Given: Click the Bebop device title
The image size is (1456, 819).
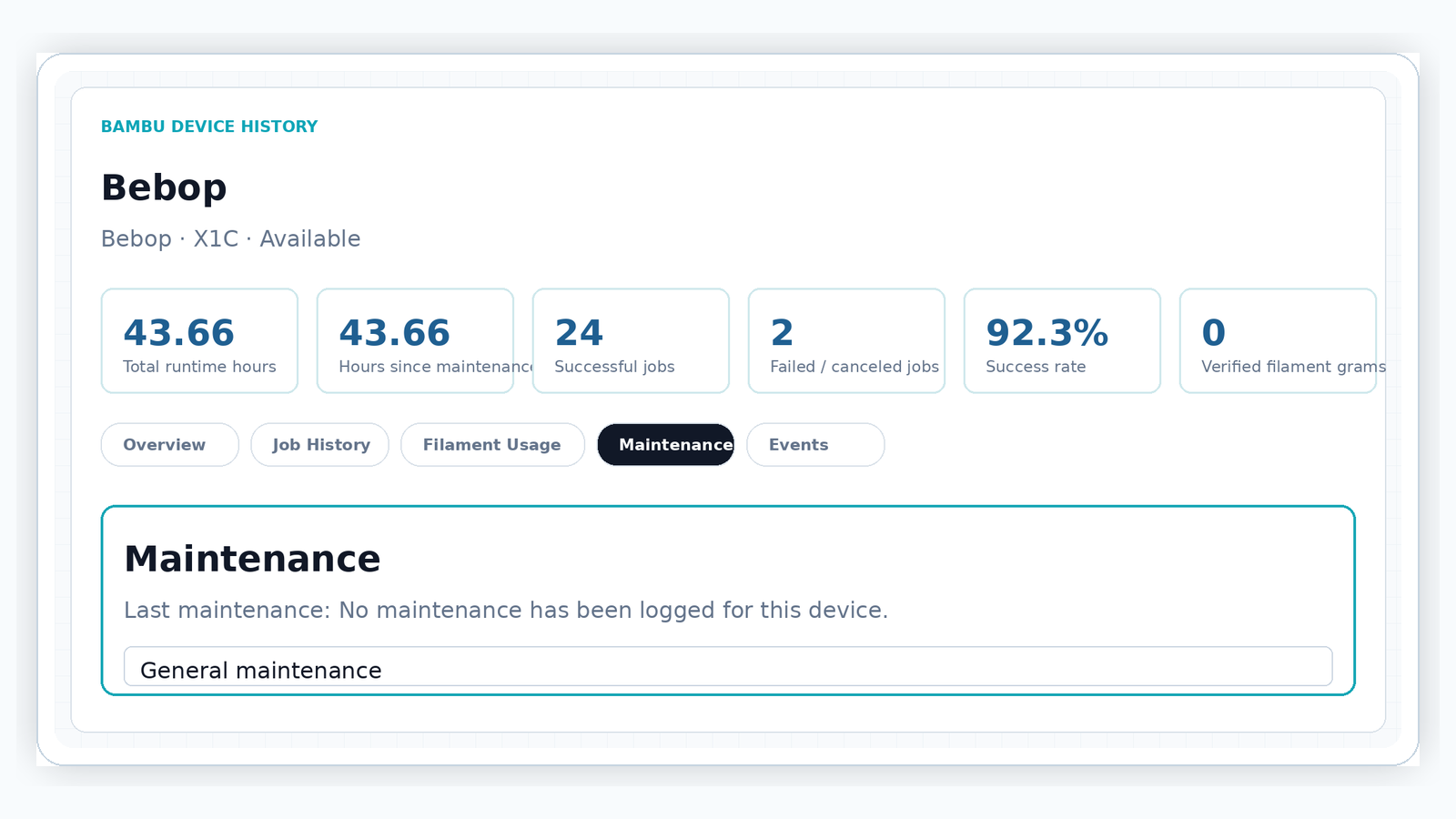Looking at the screenshot, I should point(164,187).
